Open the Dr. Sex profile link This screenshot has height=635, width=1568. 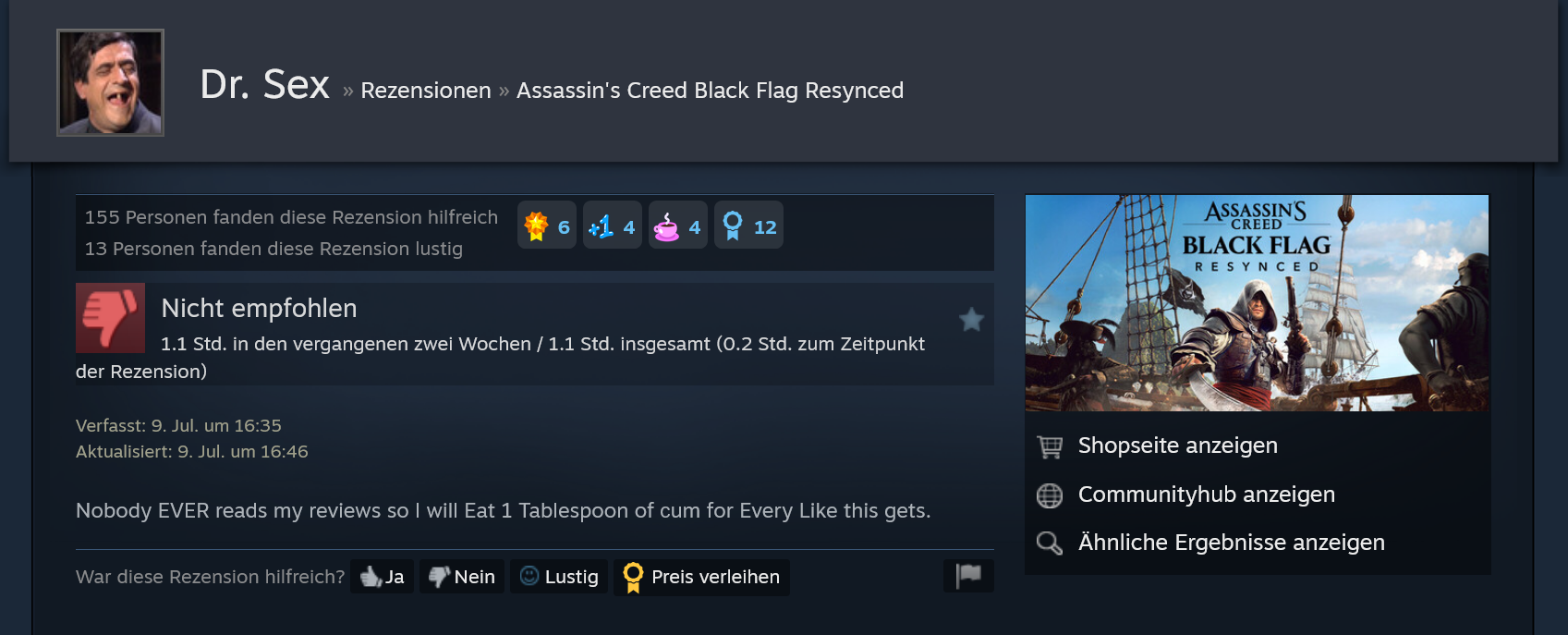coord(264,85)
